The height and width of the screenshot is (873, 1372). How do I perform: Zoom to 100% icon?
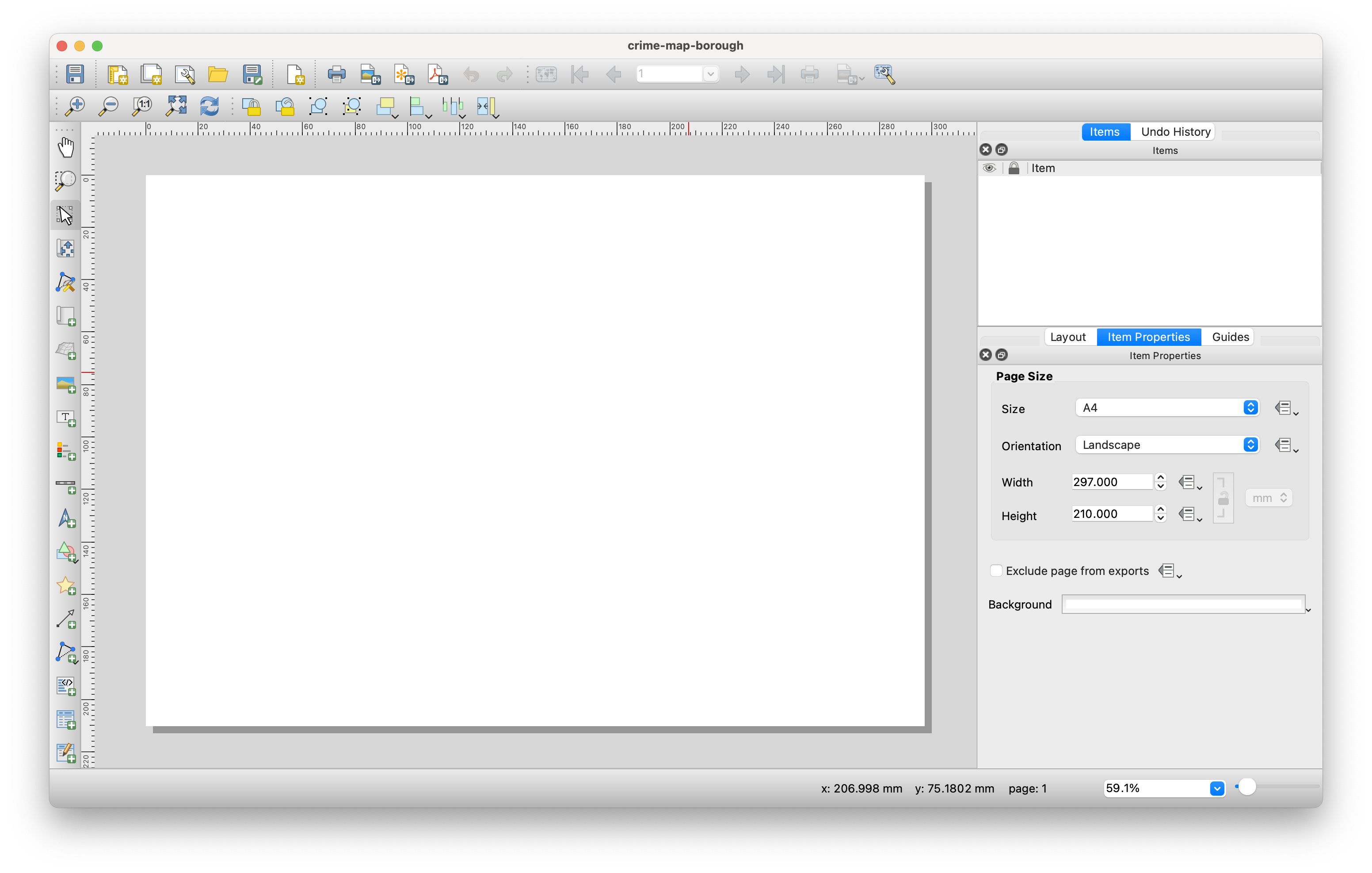(142, 106)
